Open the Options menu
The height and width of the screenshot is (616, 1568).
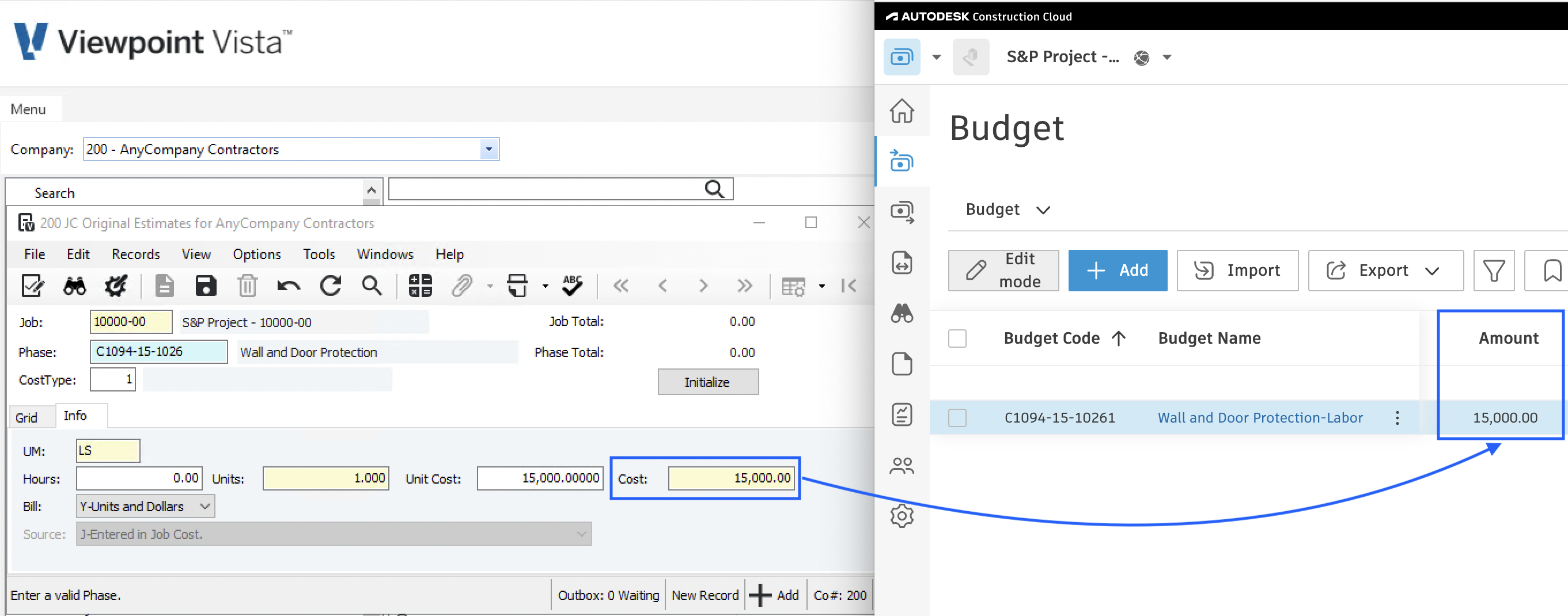tap(257, 253)
